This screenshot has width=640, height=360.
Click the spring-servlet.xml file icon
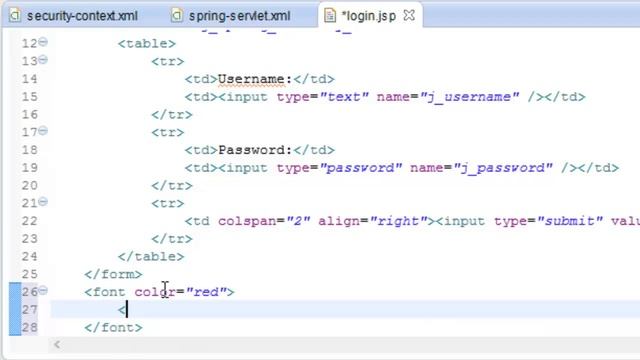(177, 16)
